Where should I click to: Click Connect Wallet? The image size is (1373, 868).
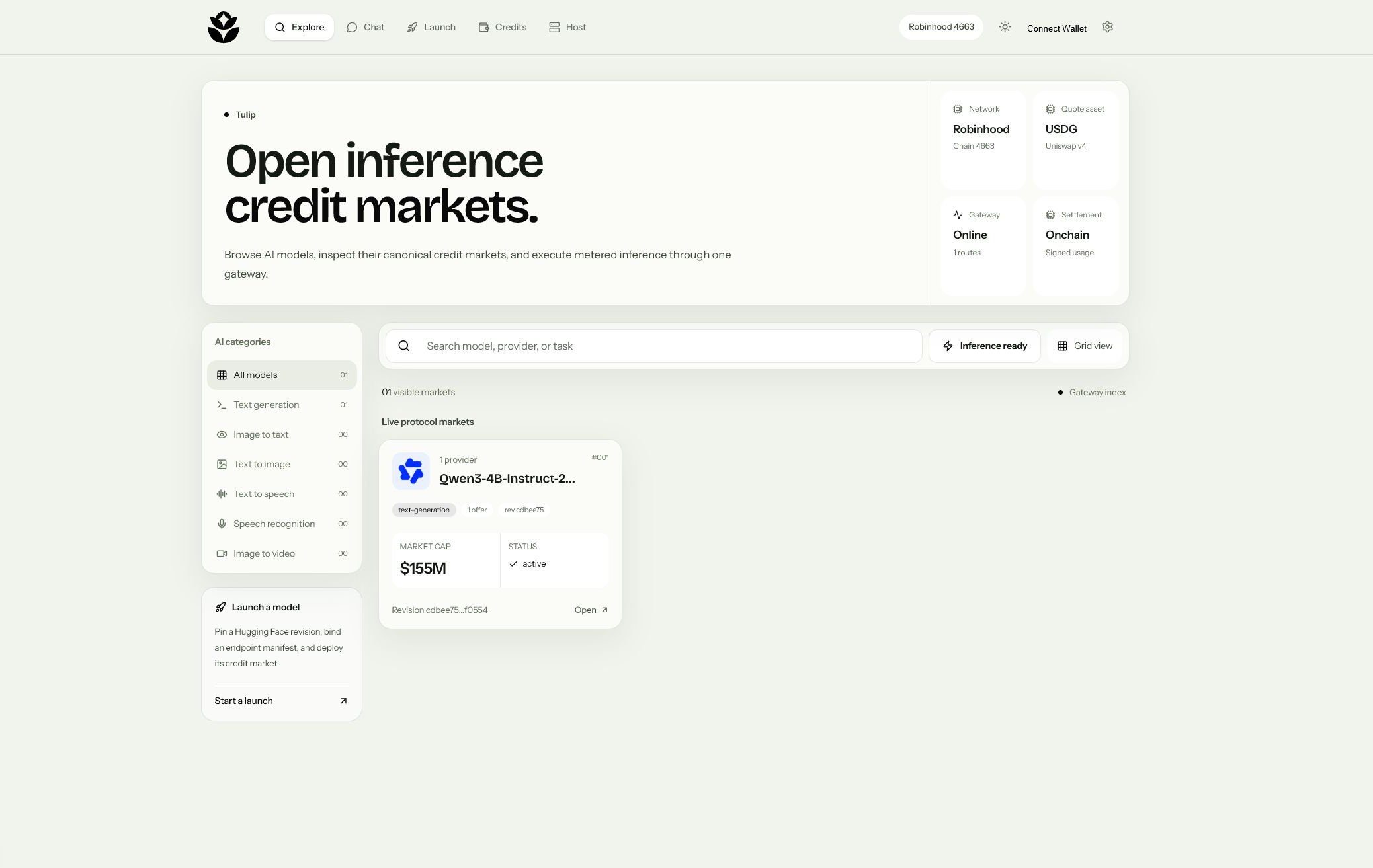click(1056, 28)
